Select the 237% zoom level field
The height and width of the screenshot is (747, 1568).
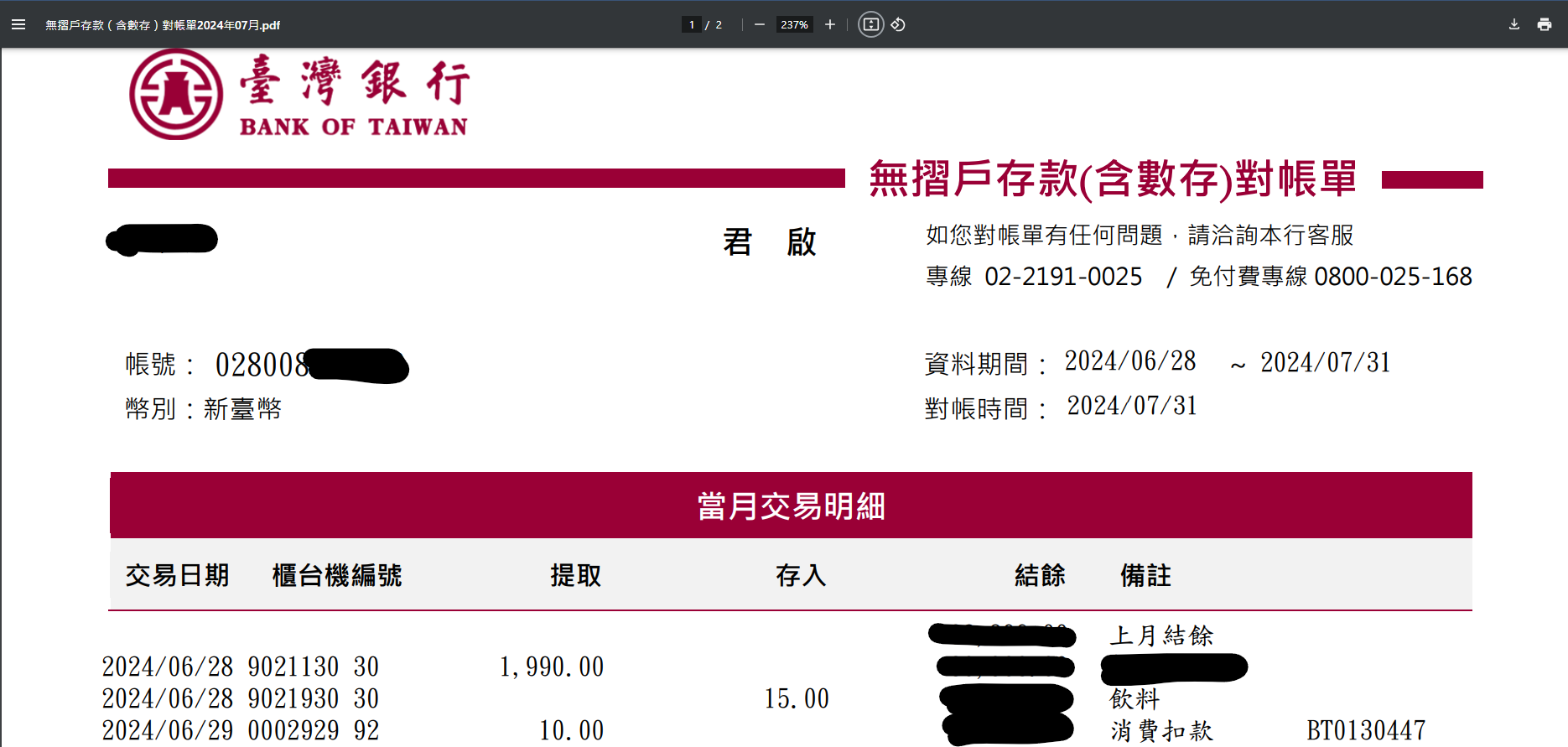click(794, 24)
